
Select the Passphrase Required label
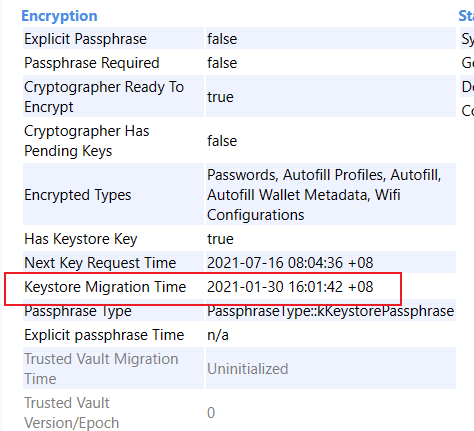(x=92, y=63)
